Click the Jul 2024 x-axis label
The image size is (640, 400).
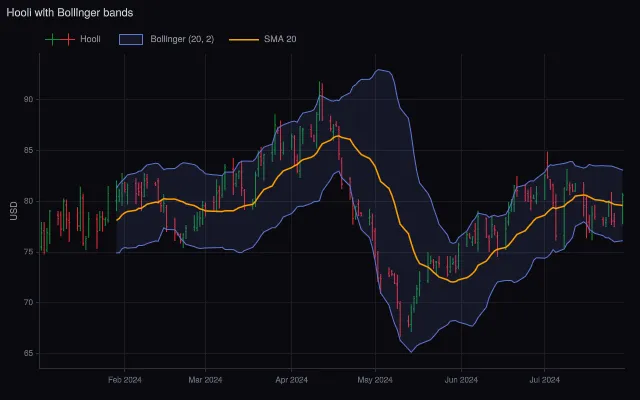click(x=544, y=380)
